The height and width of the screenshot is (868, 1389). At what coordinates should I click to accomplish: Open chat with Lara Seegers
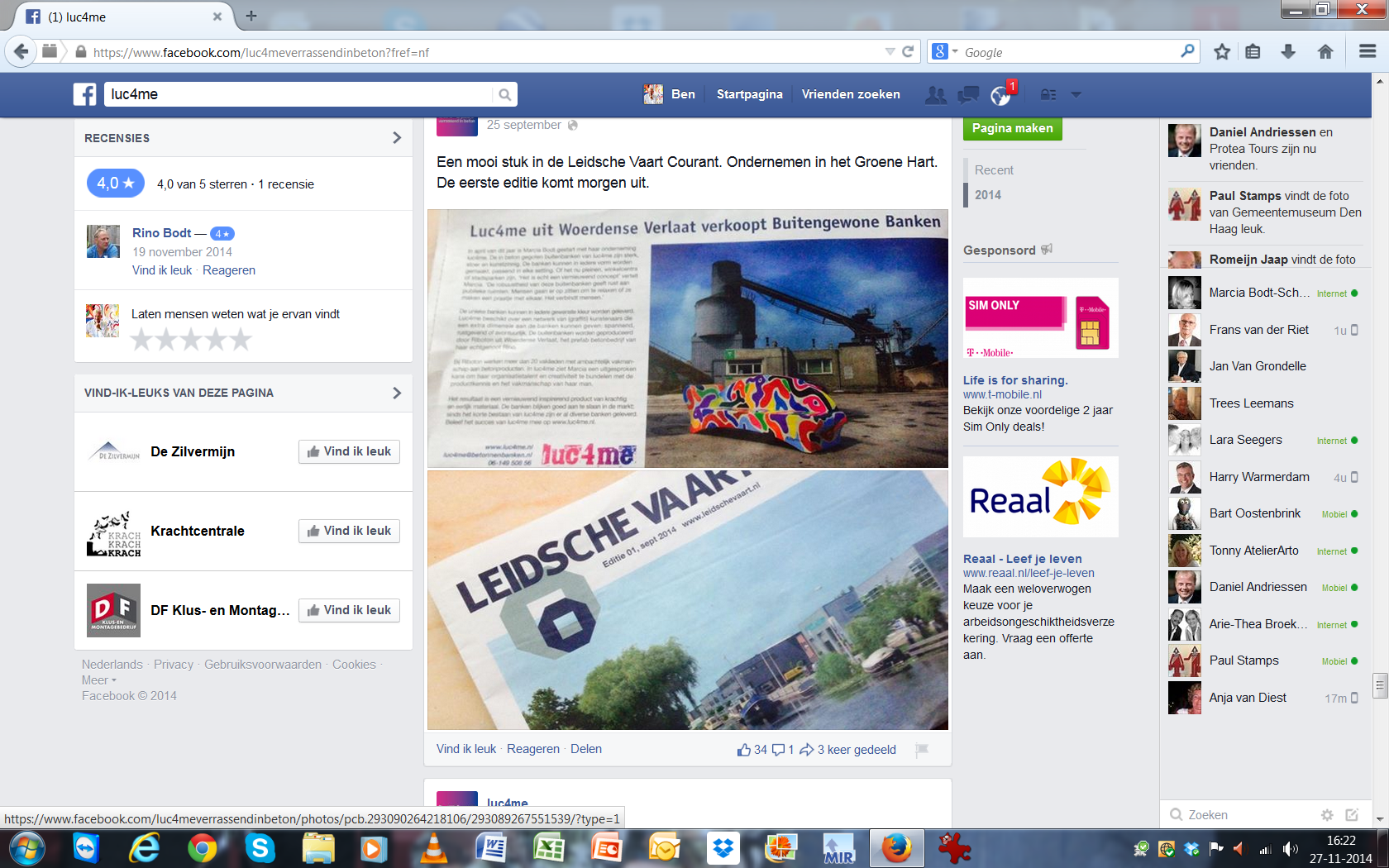point(1263,440)
